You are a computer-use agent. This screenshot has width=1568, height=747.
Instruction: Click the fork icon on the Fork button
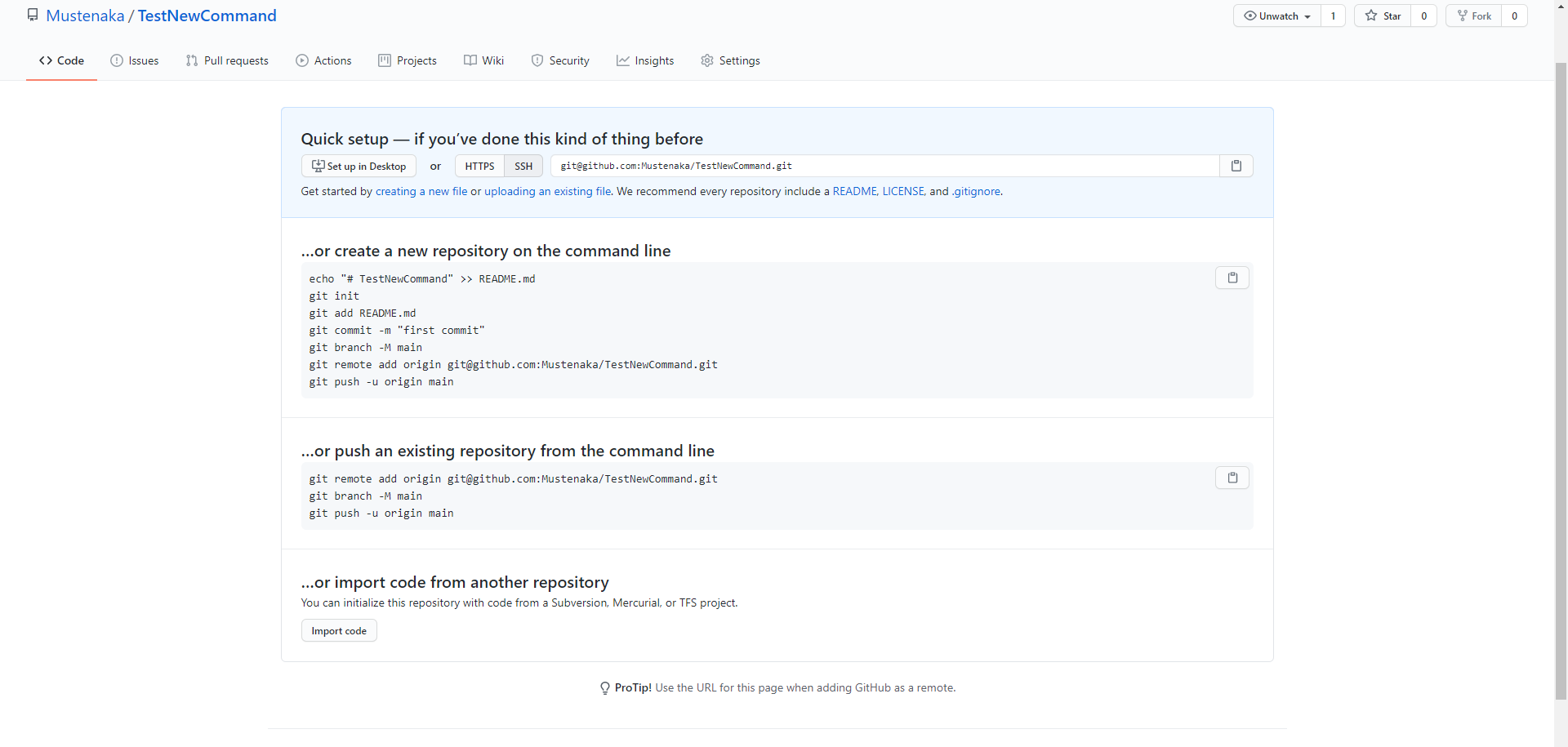[x=1463, y=16]
